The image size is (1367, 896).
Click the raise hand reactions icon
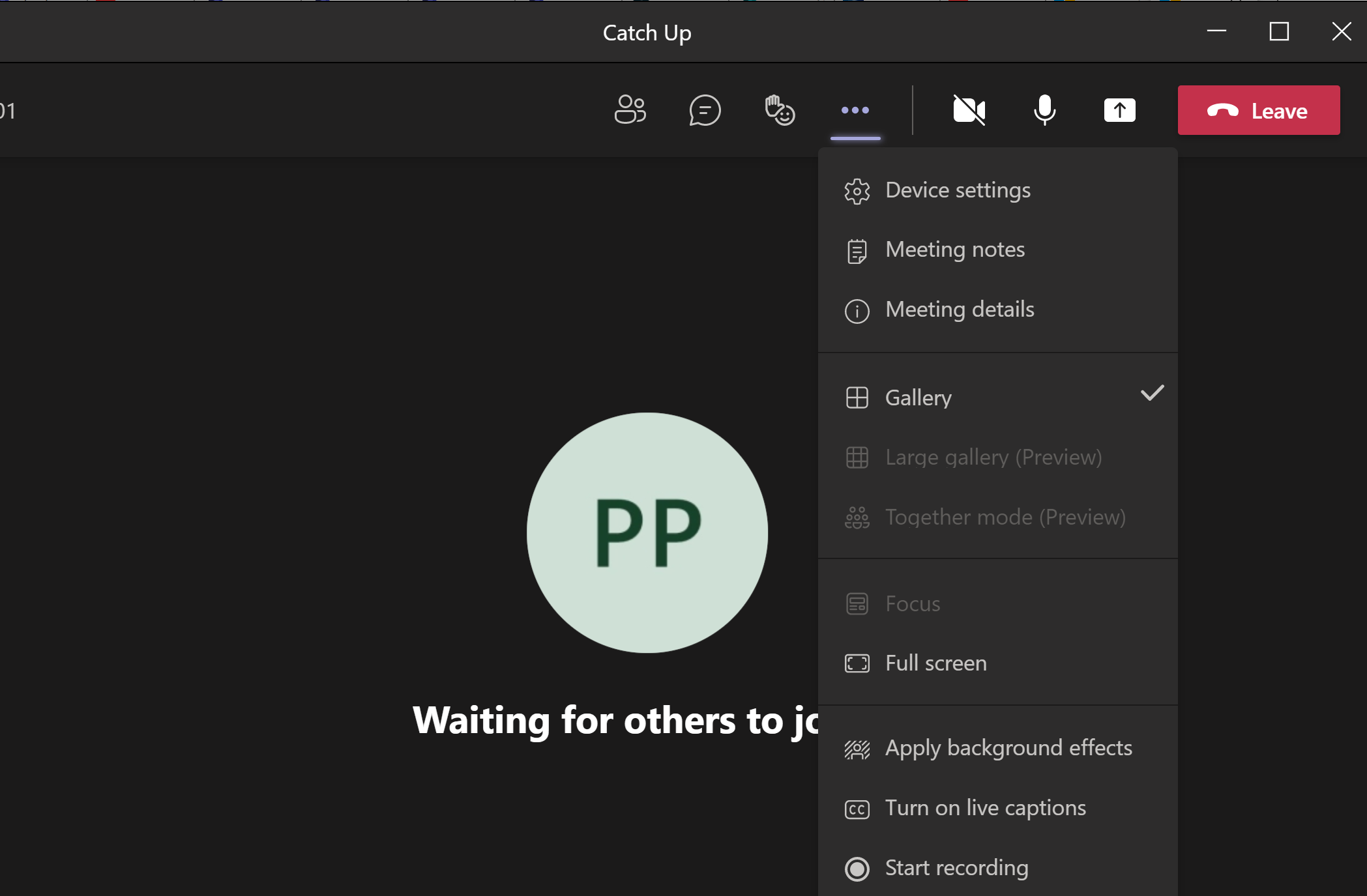click(x=780, y=110)
